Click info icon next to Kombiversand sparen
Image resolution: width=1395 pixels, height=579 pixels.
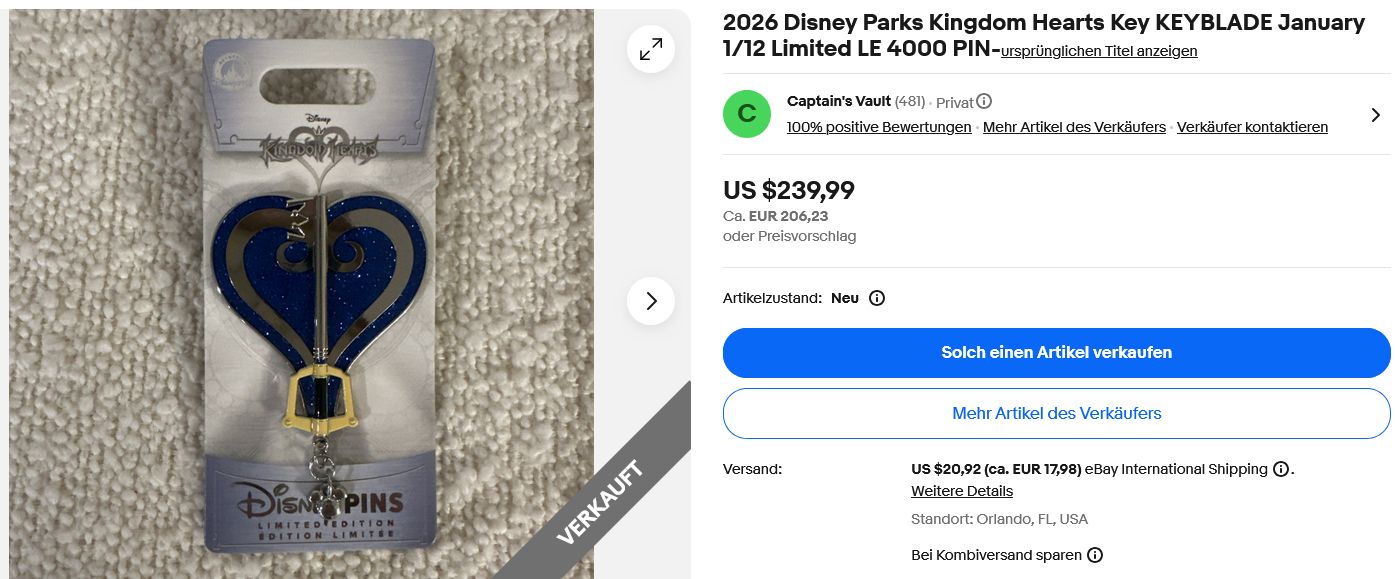(x=1095, y=555)
